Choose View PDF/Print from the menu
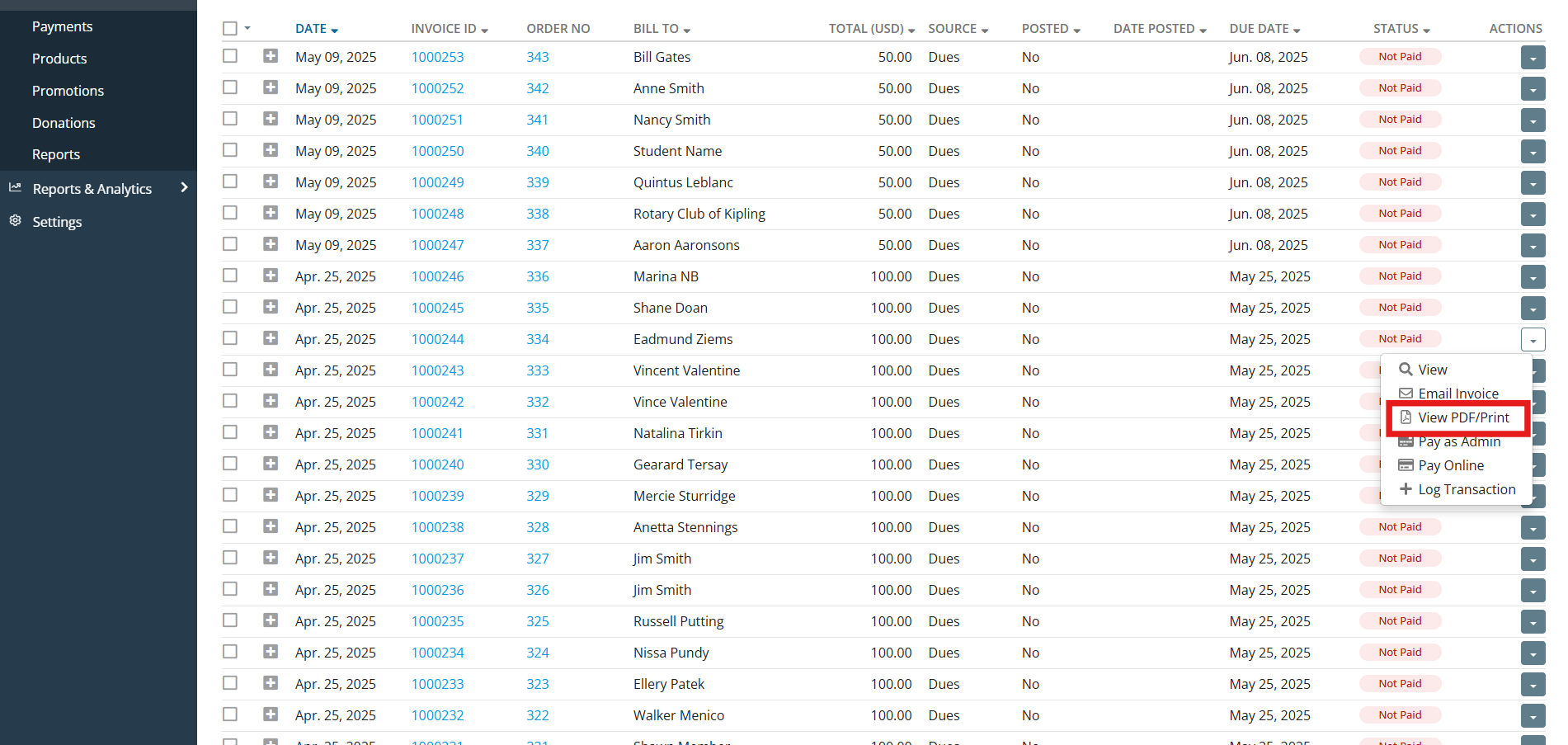This screenshot has width=1568, height=745. [x=1462, y=417]
